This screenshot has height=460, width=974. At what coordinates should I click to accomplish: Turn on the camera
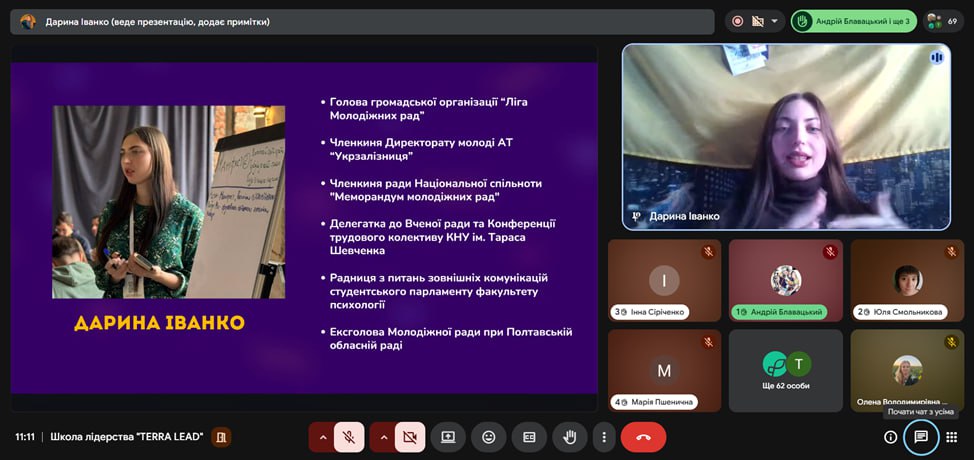click(x=409, y=437)
